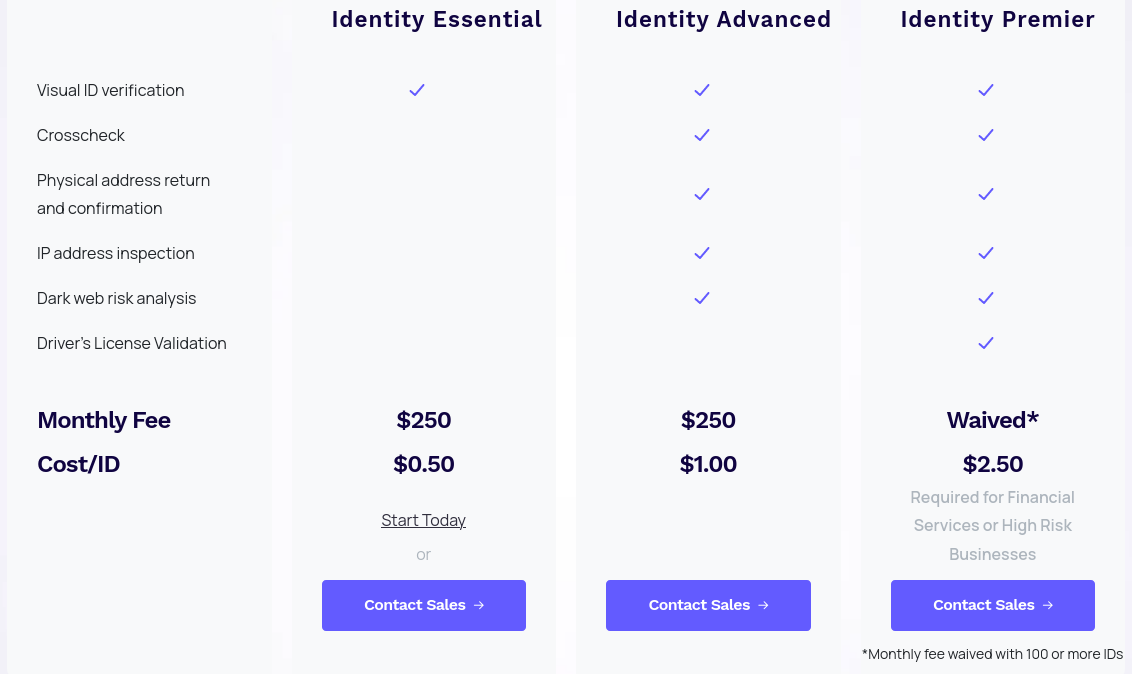Click Crosscheck checkmark under Identity Advanced

pos(702,135)
